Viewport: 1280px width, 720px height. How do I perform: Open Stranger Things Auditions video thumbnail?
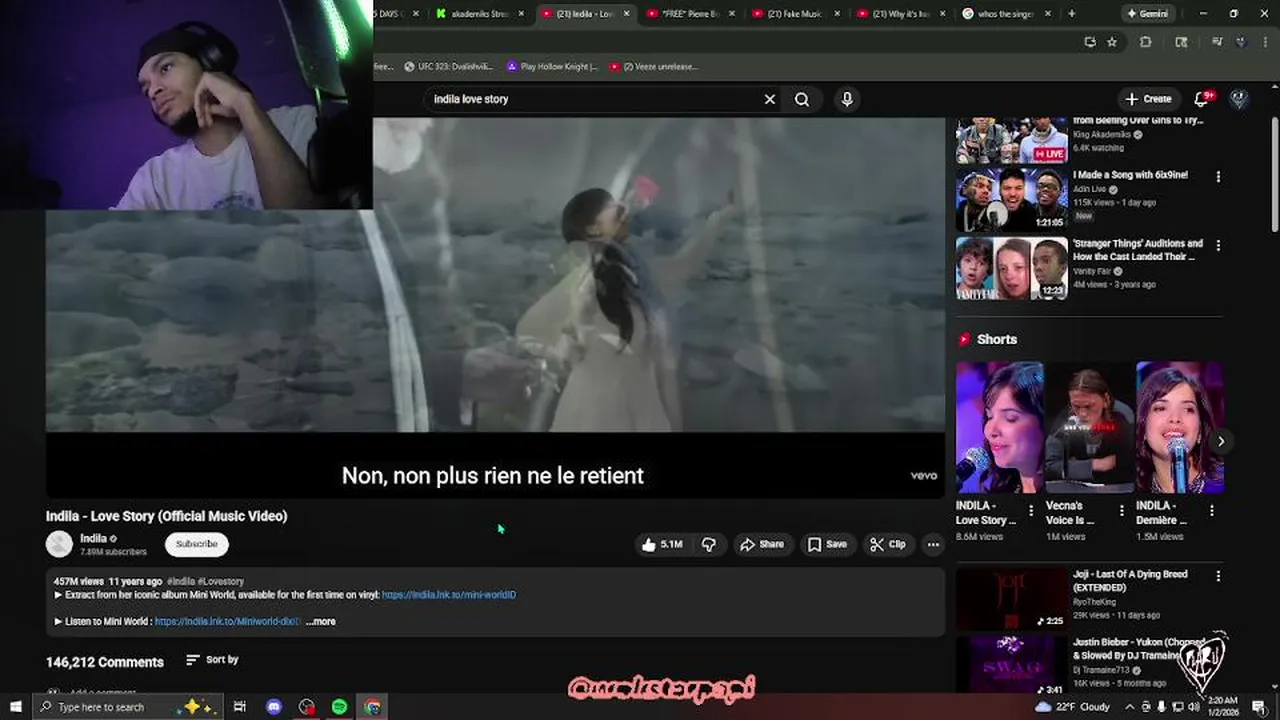(1011, 268)
